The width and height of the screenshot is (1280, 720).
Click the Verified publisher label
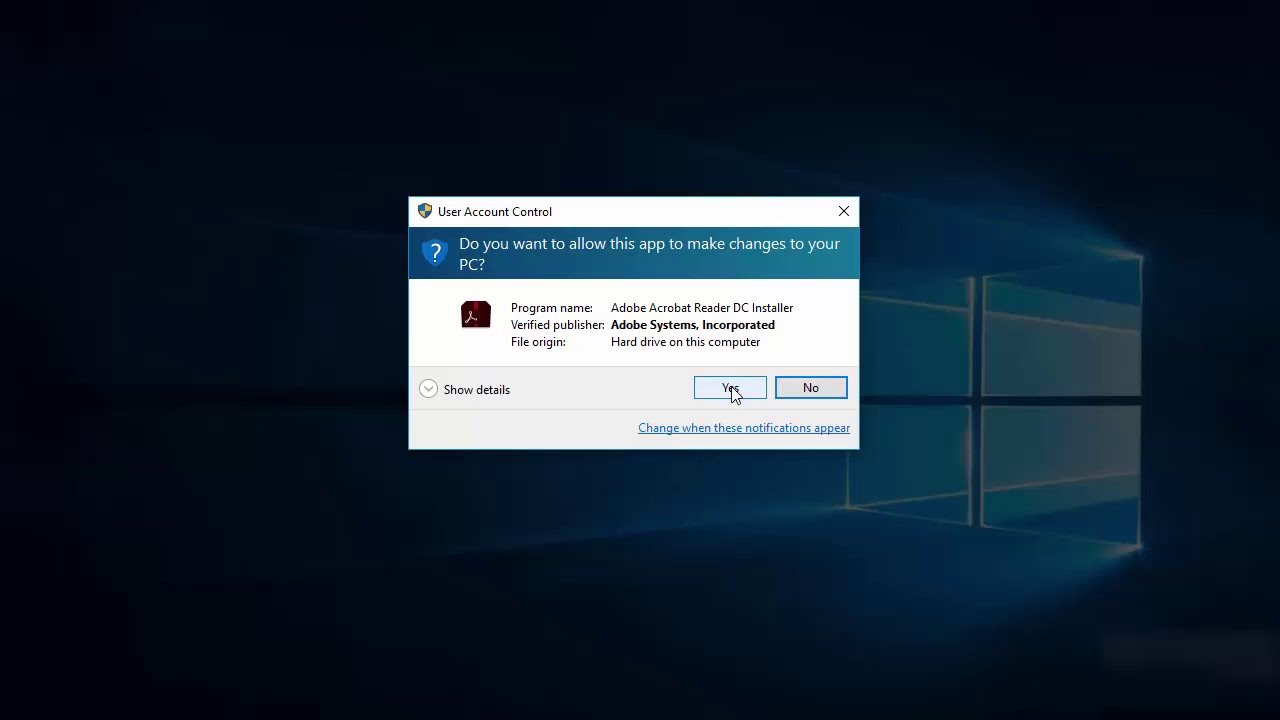pos(558,325)
